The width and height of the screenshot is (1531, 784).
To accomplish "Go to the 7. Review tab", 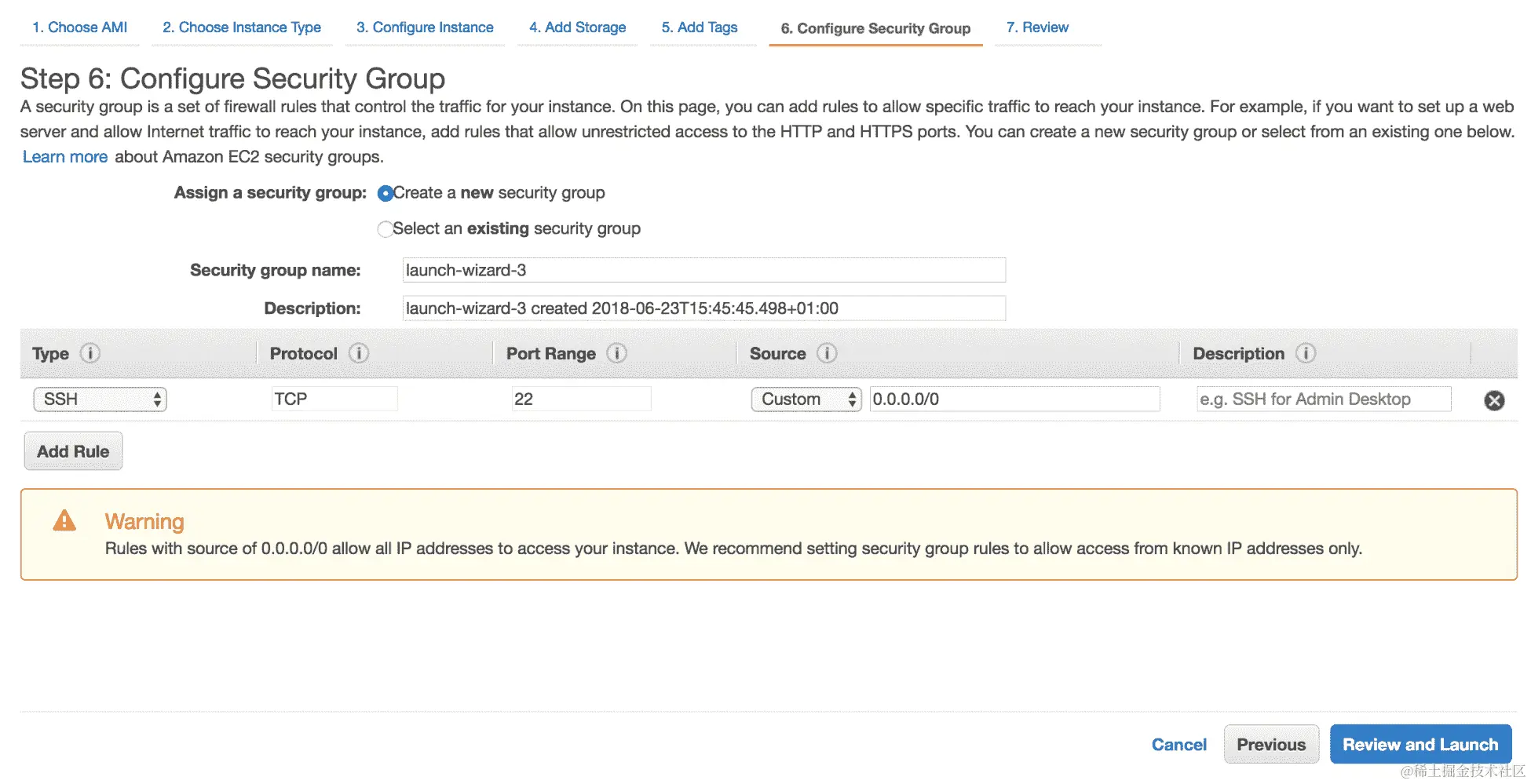I will [1037, 27].
